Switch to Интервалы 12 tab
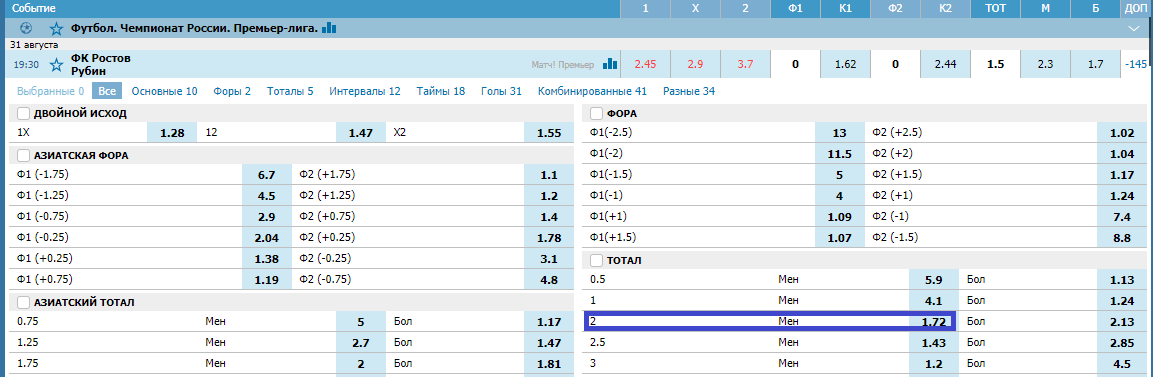The image size is (1153, 377). pos(365,92)
